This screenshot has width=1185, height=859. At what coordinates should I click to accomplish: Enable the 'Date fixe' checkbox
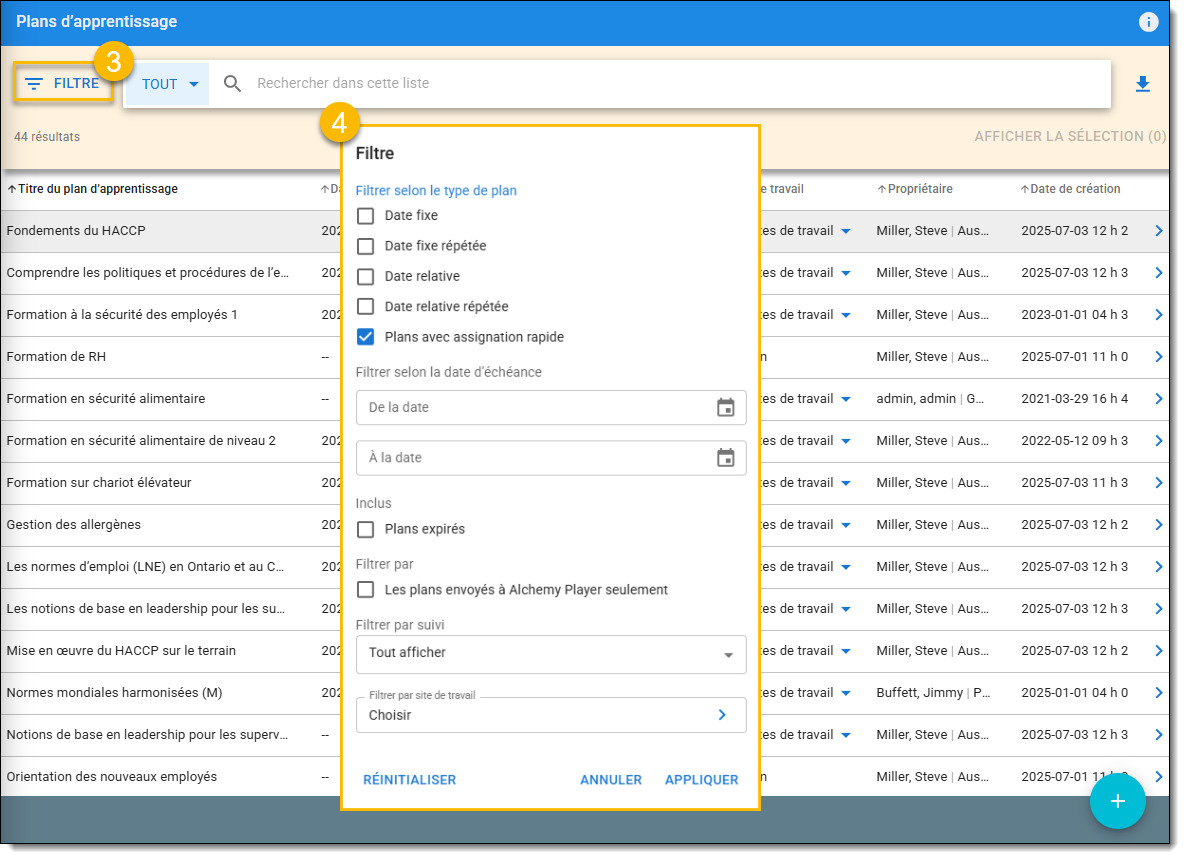(366, 216)
